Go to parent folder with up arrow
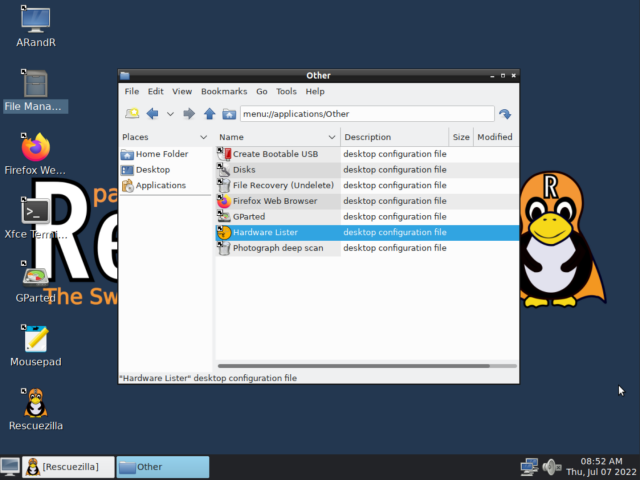 pos(209,113)
